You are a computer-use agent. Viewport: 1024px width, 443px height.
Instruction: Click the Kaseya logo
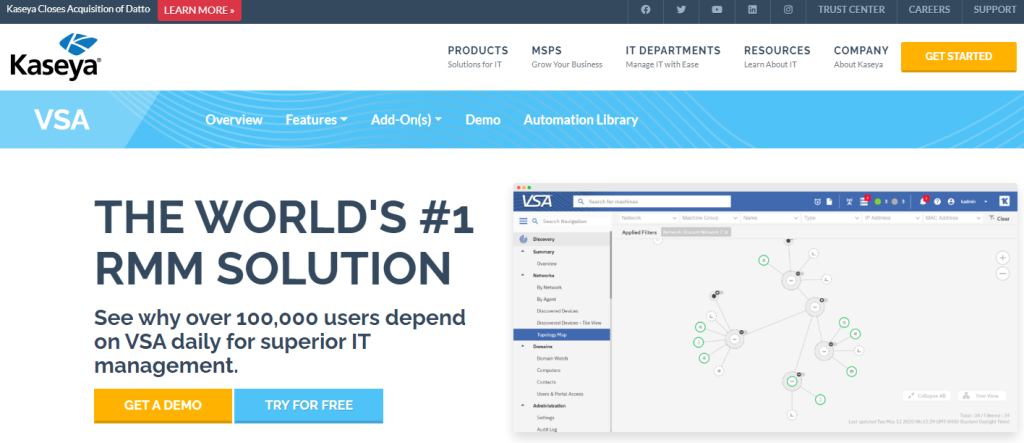coord(56,57)
